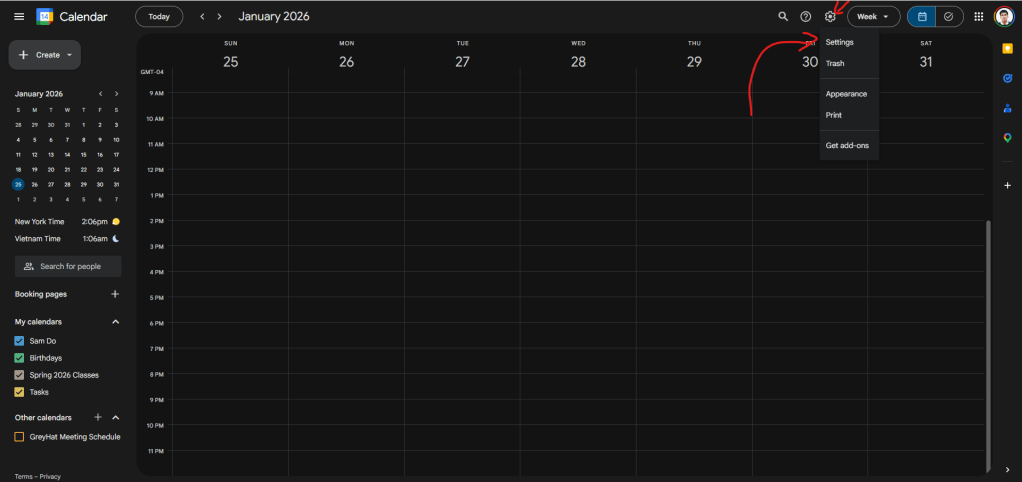Choose Settings from the gear menu
This screenshot has height=482, width=1022.
click(x=849, y=42)
